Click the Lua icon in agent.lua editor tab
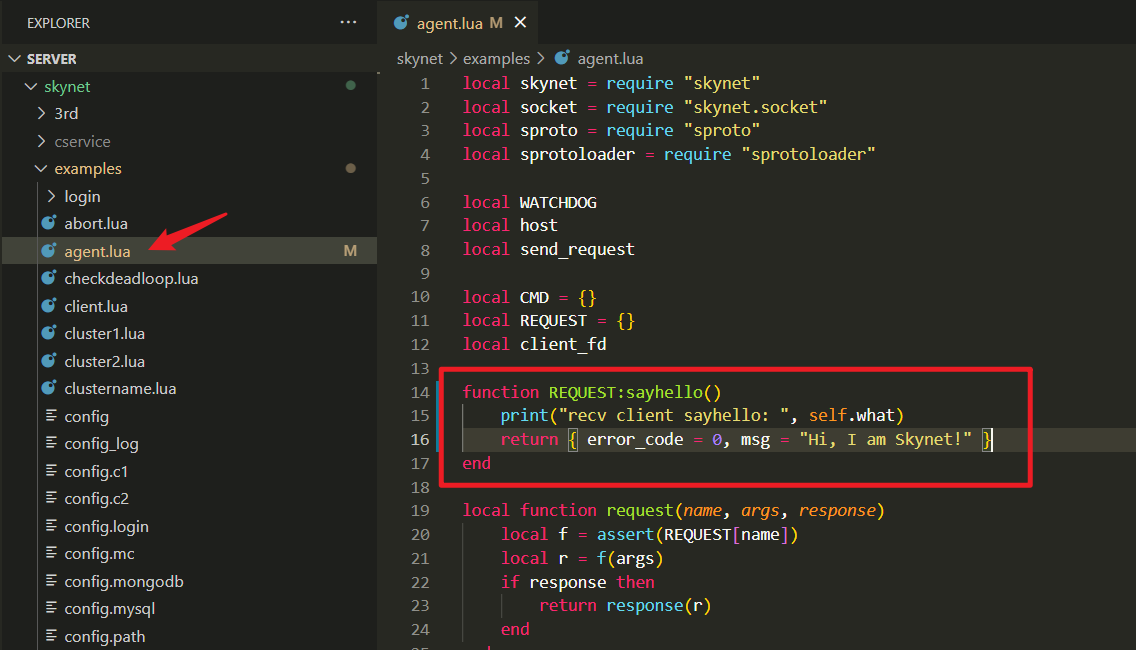1136x650 pixels. (x=401, y=22)
